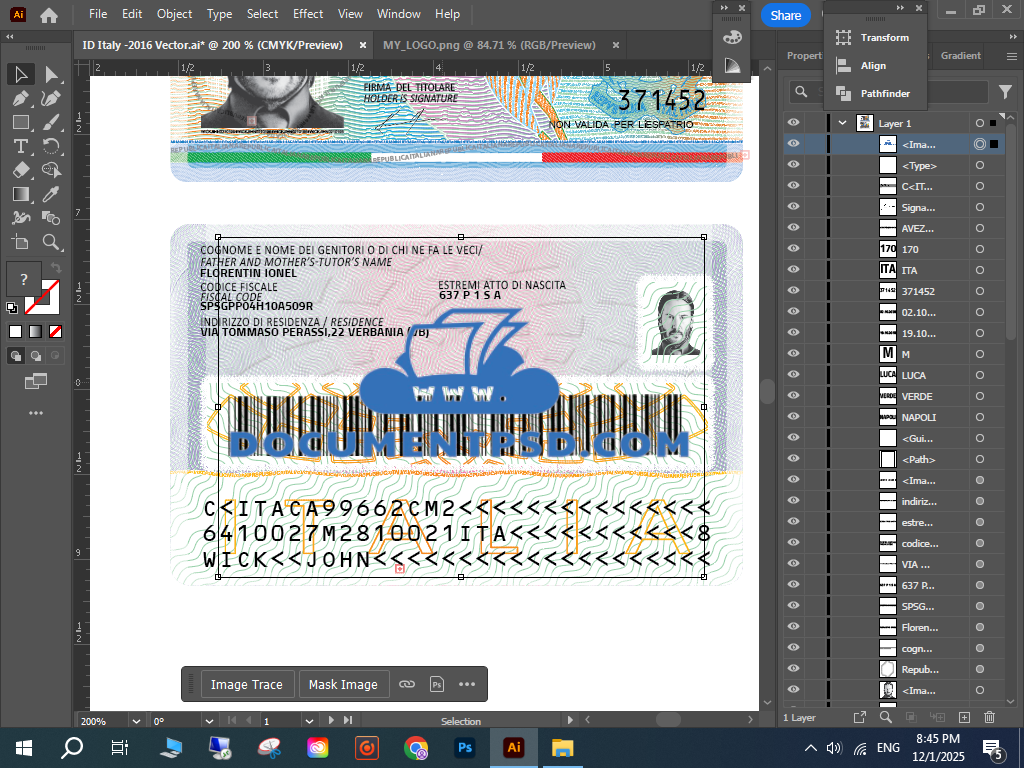Click the Image Trace button
The image size is (1024, 768).
click(x=247, y=685)
